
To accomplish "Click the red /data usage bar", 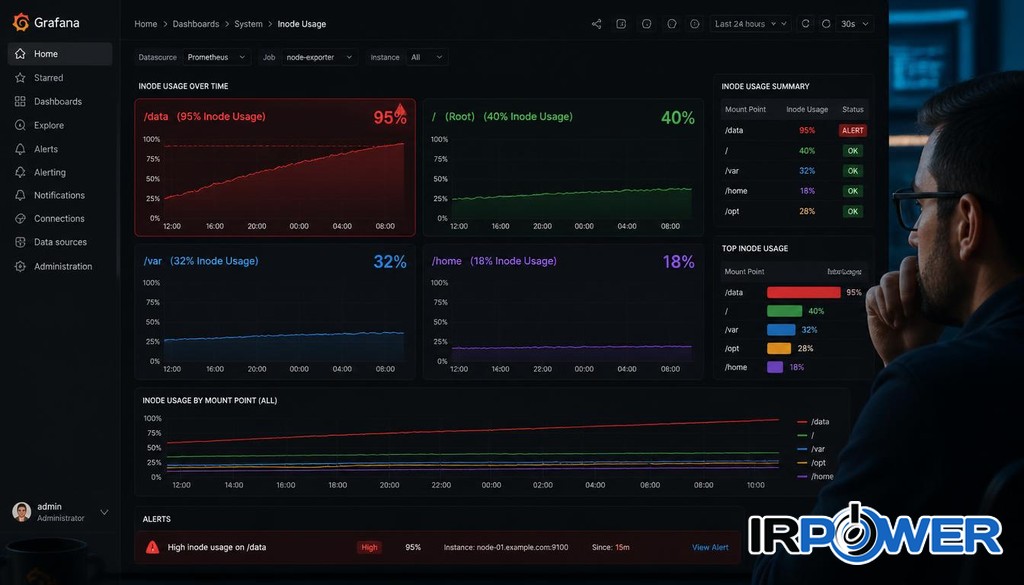I will pos(803,292).
